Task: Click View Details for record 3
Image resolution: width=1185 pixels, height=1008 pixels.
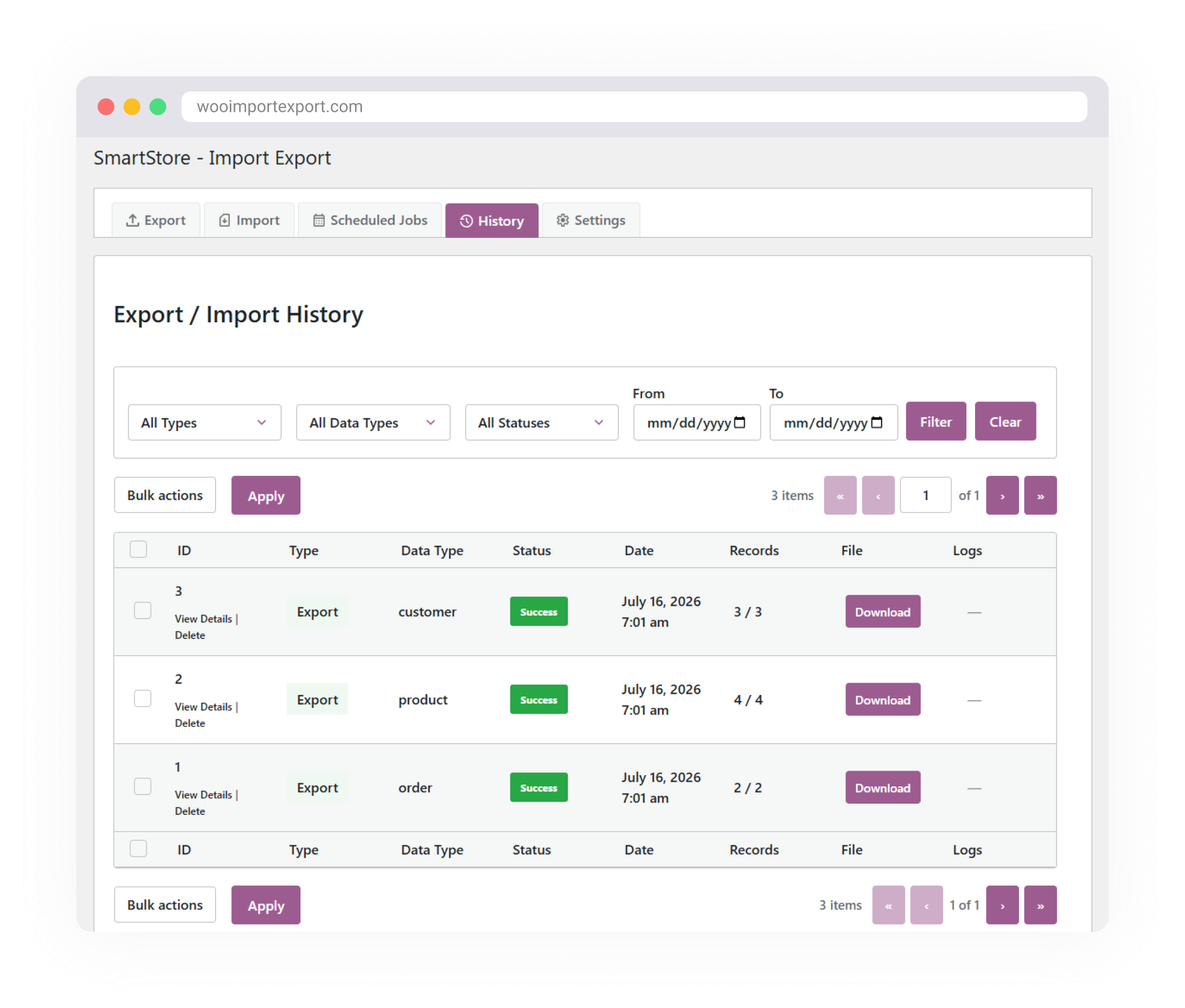Action: click(x=203, y=619)
